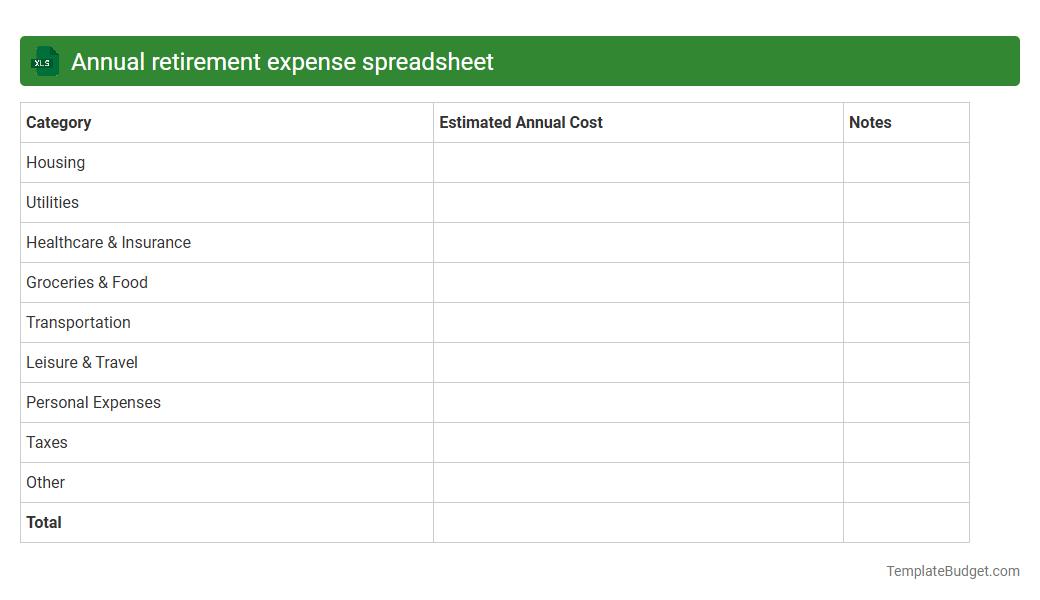Screen dimensions: 1040x600
Task: Select the Notes column header
Action: coord(869,122)
